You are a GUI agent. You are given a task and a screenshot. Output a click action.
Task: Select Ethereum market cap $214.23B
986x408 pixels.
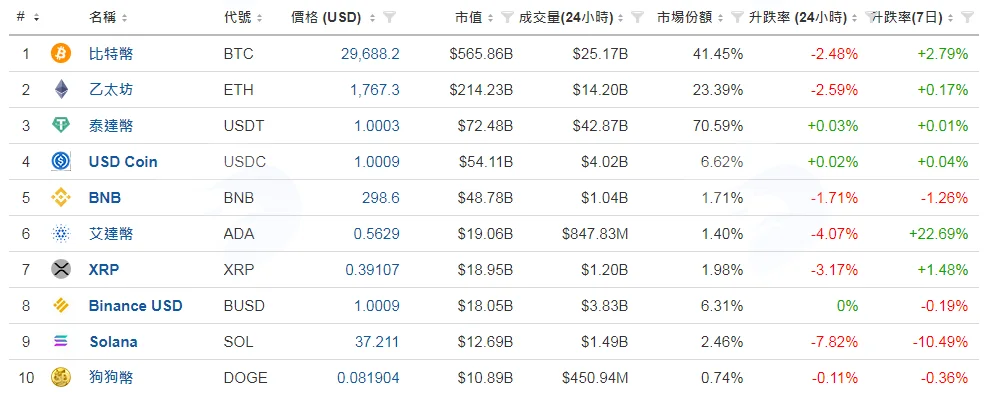[481, 90]
